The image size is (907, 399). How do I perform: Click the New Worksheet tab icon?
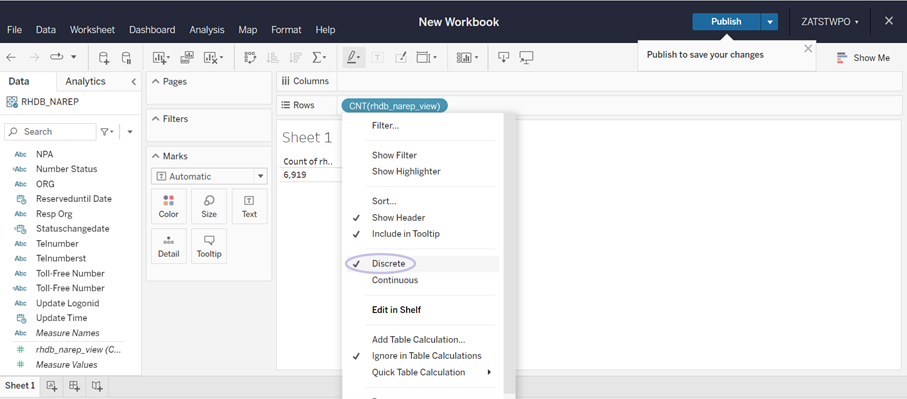pyautogui.click(x=52, y=386)
